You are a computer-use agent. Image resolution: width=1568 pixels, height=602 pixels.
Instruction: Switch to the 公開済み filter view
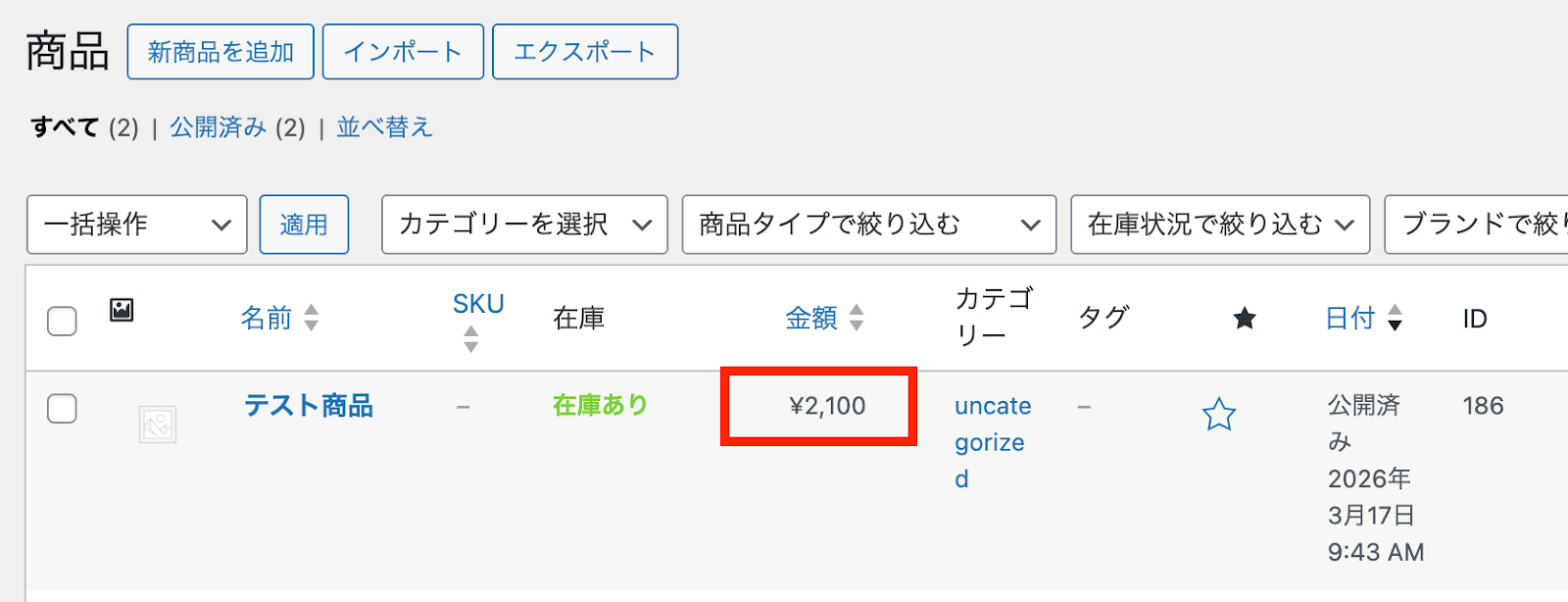click(218, 127)
